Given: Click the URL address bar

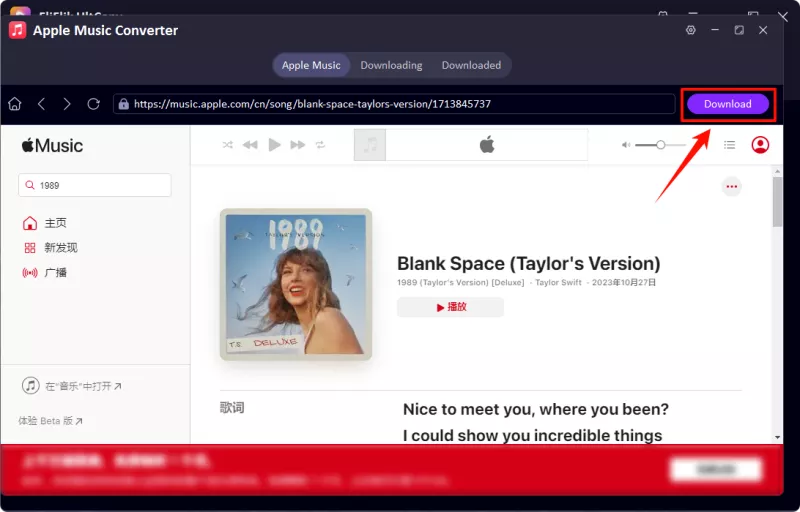Looking at the screenshot, I should pyautogui.click(x=394, y=104).
